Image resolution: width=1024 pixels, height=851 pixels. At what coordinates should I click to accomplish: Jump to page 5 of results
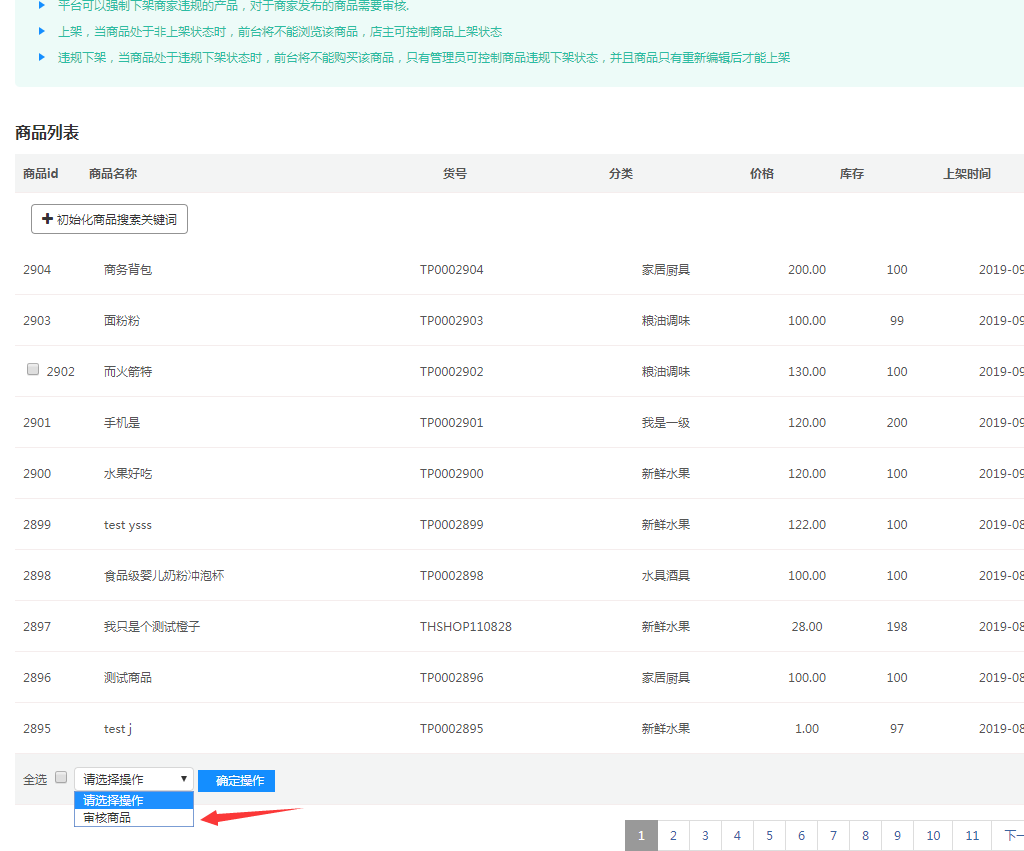[769, 836]
